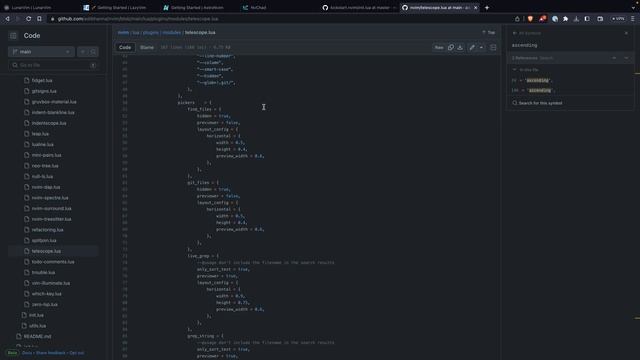This screenshot has height=360, width=640.
Task: Jump to next reference arrow
Action: (x=626, y=58)
